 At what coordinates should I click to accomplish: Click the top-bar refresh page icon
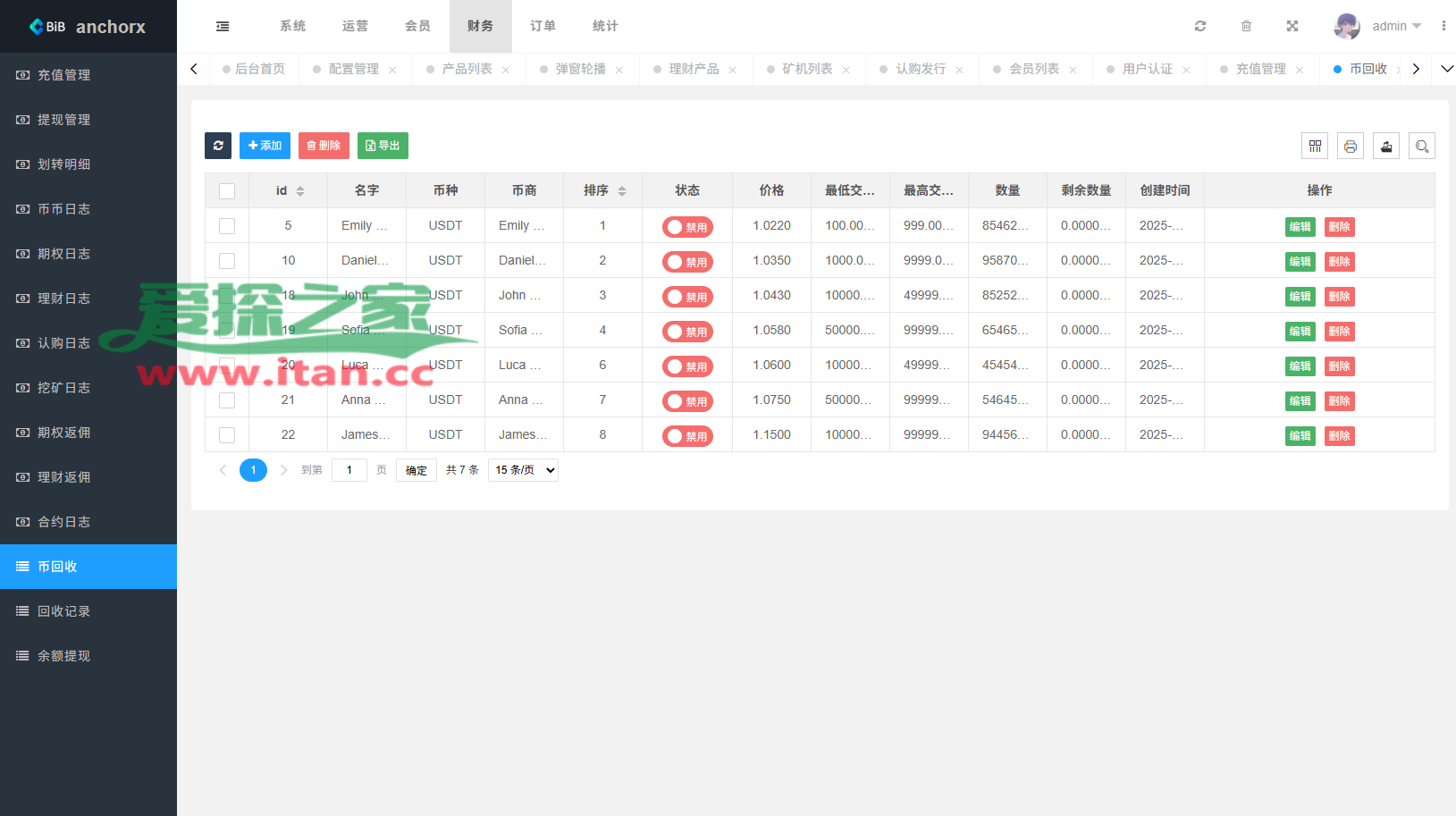1200,27
